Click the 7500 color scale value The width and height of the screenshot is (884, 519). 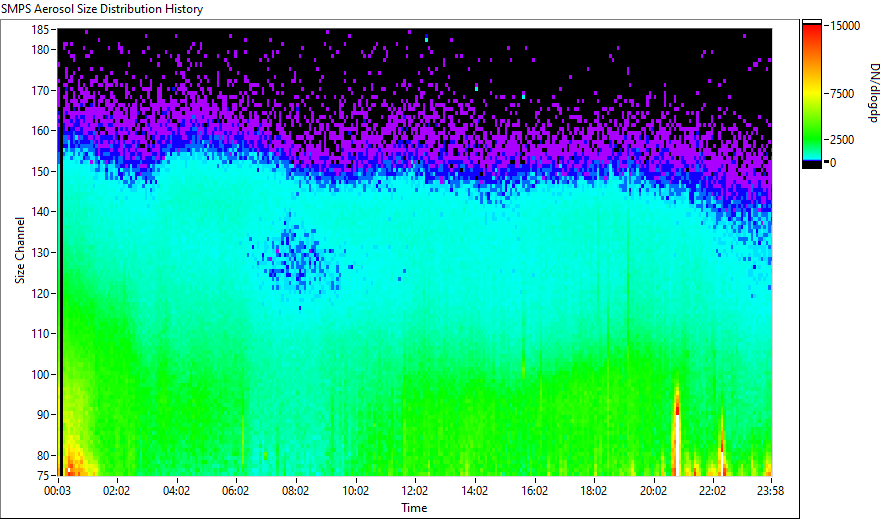[x=842, y=94]
